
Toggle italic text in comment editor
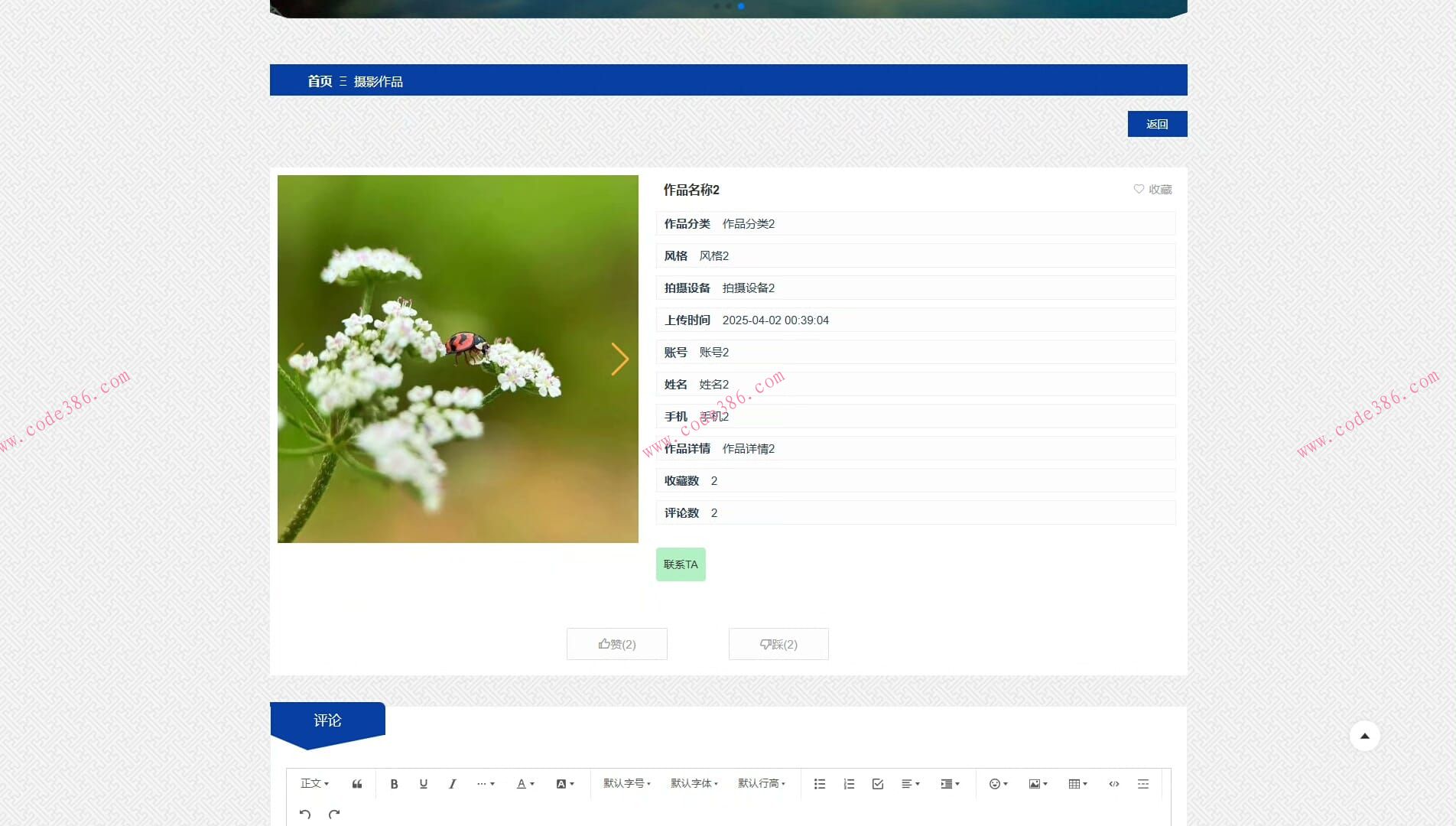452,784
